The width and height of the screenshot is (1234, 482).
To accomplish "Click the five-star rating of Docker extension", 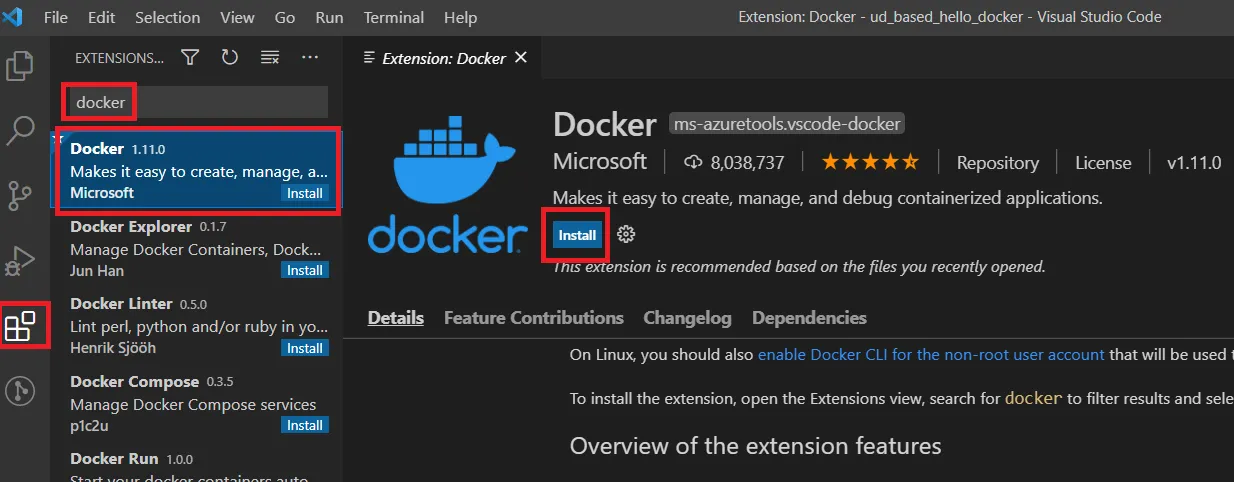I will point(870,162).
